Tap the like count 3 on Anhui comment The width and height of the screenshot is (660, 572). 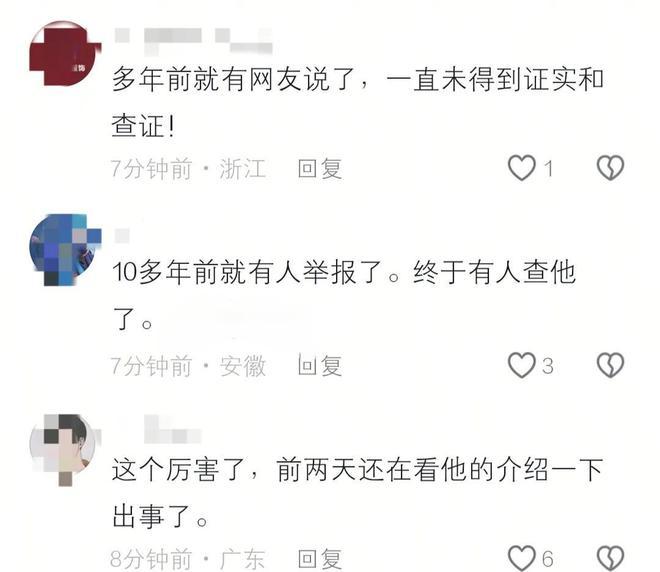click(547, 366)
